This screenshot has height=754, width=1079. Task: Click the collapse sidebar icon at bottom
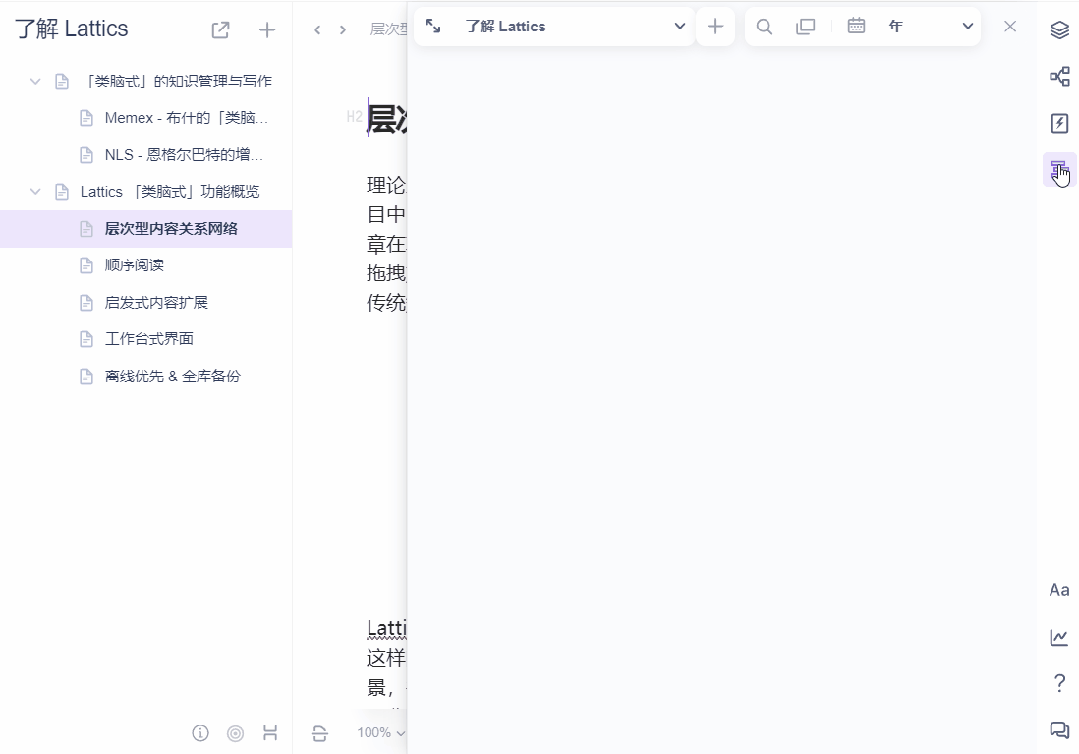[x=270, y=733]
